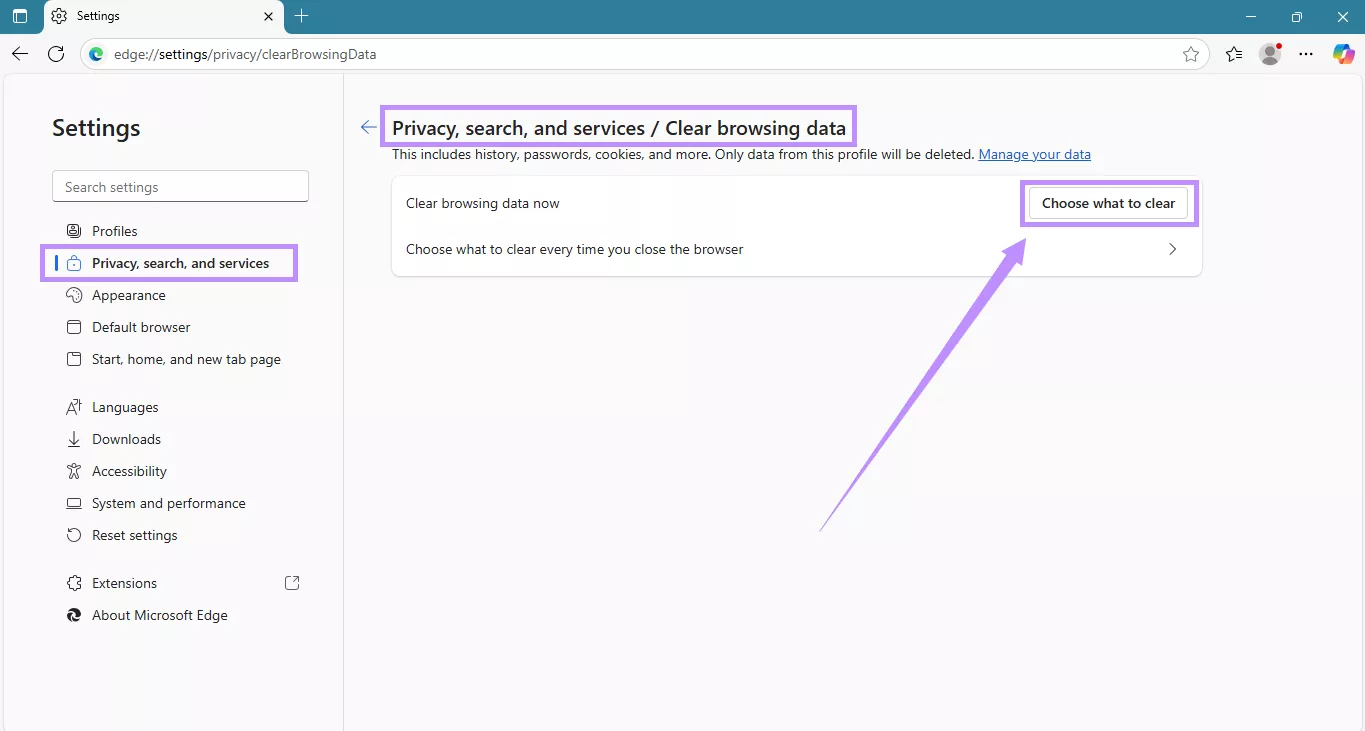Click the Edge logo in address bar
The width and height of the screenshot is (1365, 731).
[97, 54]
